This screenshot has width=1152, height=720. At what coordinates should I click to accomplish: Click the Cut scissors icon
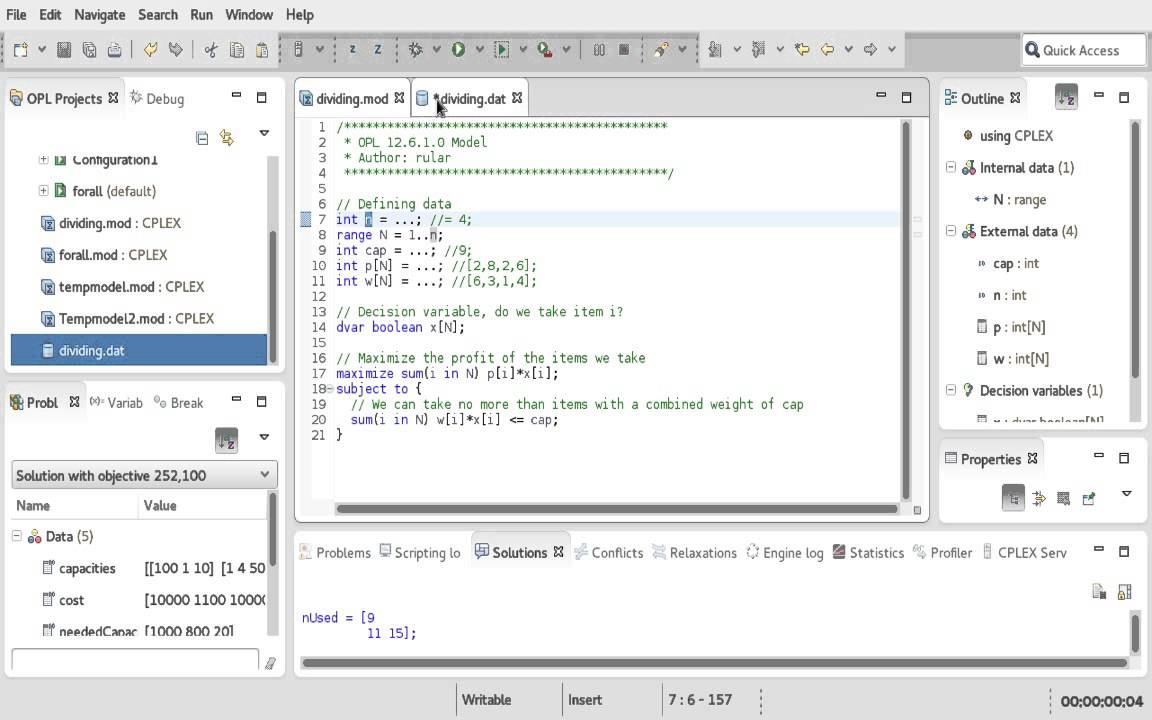tap(211, 50)
